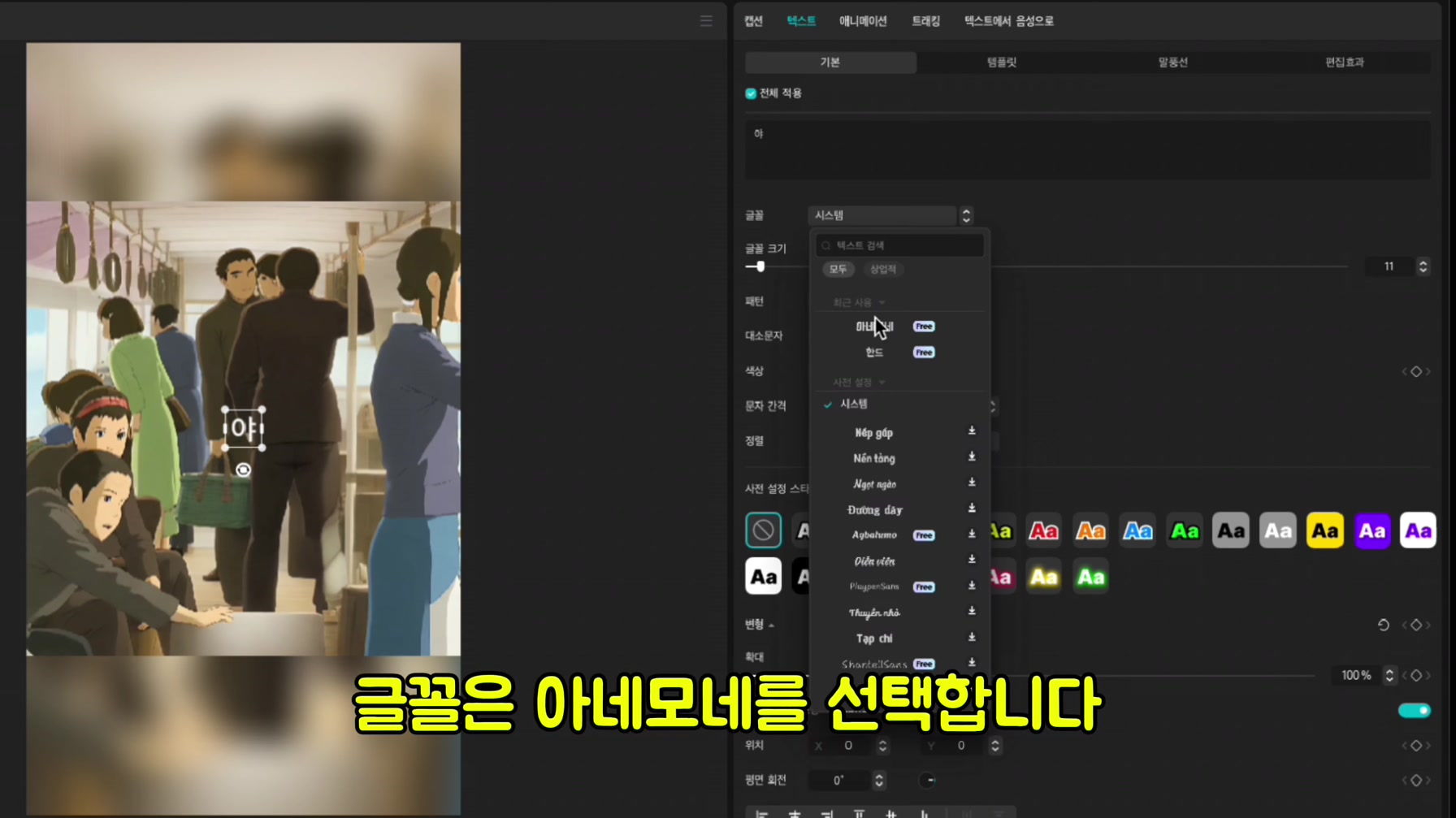Viewport: 1456px width, 818px height.
Task: Select the 편집효과 sub-tab
Action: 1345,63
